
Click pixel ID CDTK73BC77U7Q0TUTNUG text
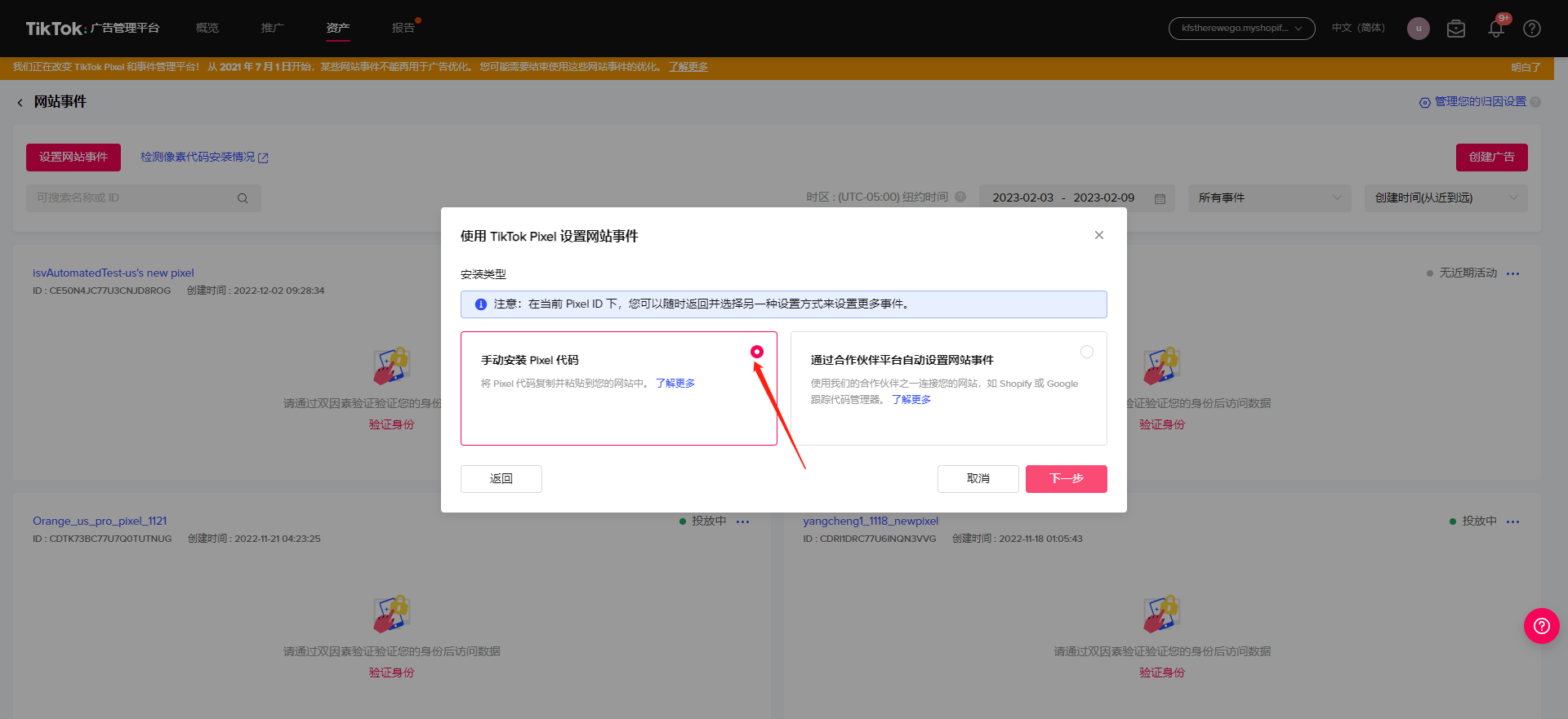[x=102, y=539]
